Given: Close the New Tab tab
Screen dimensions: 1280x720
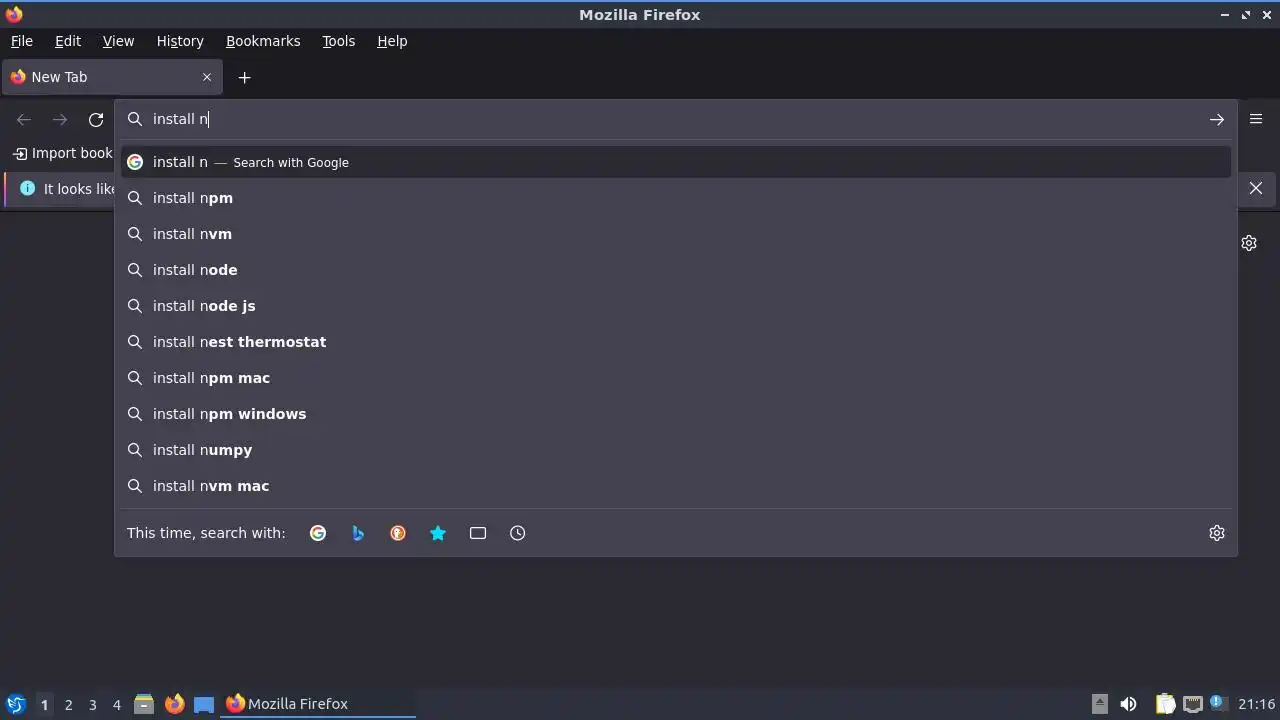Looking at the screenshot, I should tap(207, 77).
